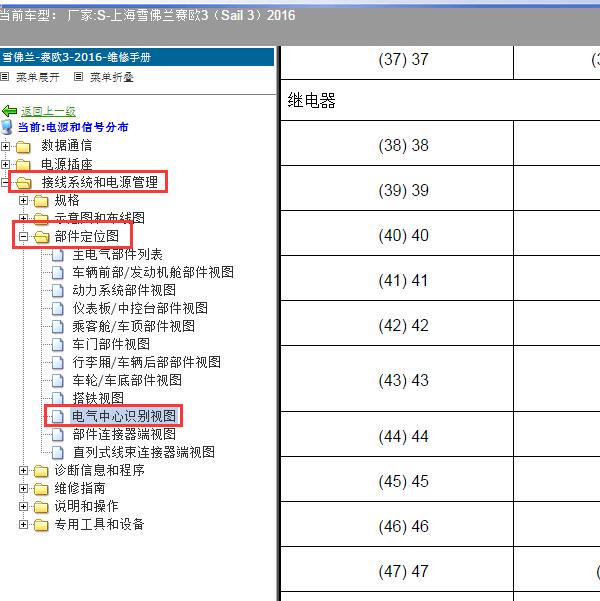This screenshot has width=600, height=601.
Task: Click the open folder icon of 部件定位图
Action: [x=41, y=237]
